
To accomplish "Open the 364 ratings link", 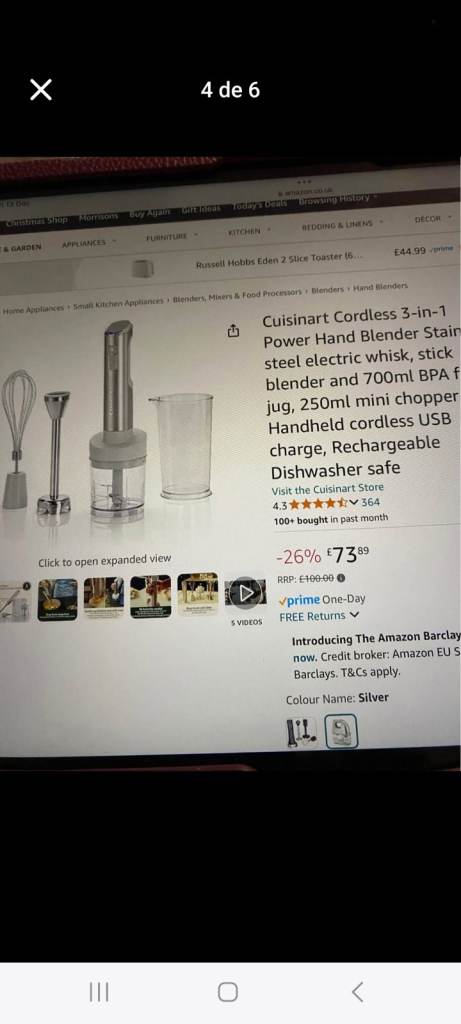I will point(370,502).
